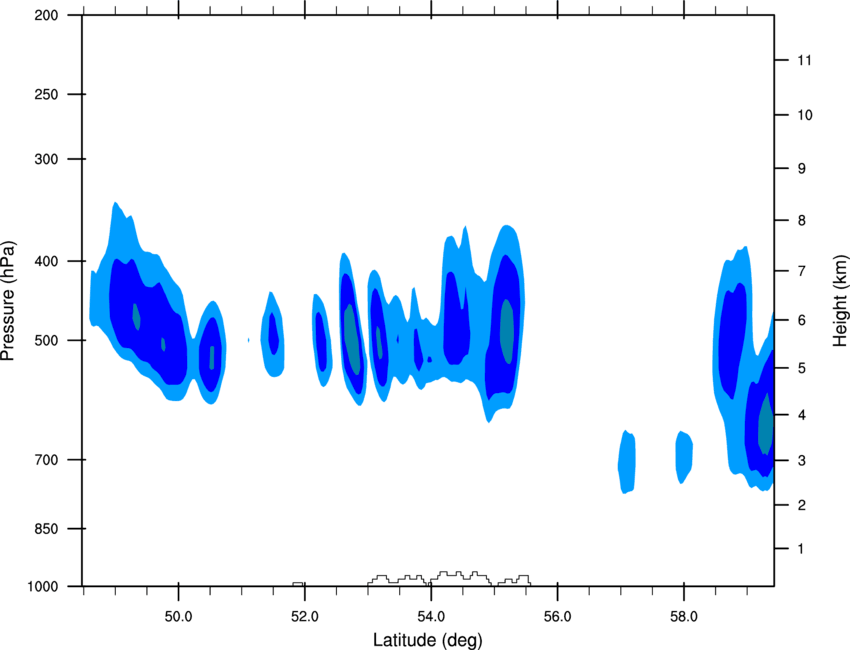Viewport: 850px width, 650px height.
Task: Click the 9 km height label
Action: pyautogui.click(x=802, y=169)
